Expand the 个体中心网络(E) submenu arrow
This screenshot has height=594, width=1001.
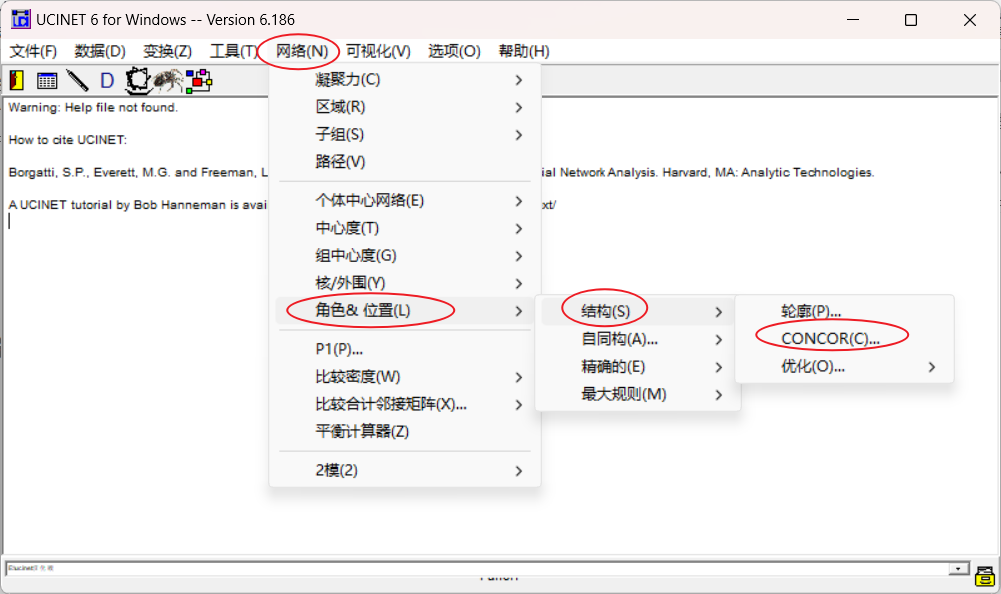click(519, 201)
